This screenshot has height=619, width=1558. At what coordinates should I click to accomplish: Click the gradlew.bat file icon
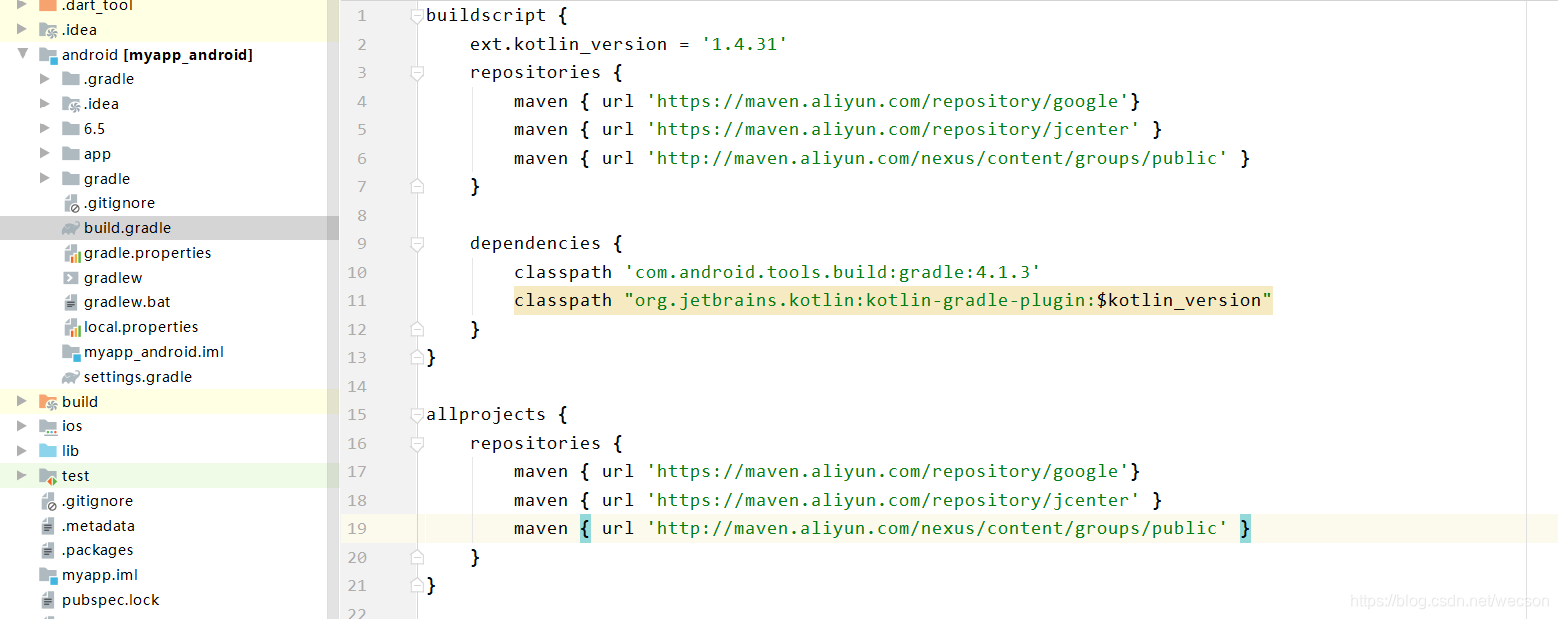[71, 302]
